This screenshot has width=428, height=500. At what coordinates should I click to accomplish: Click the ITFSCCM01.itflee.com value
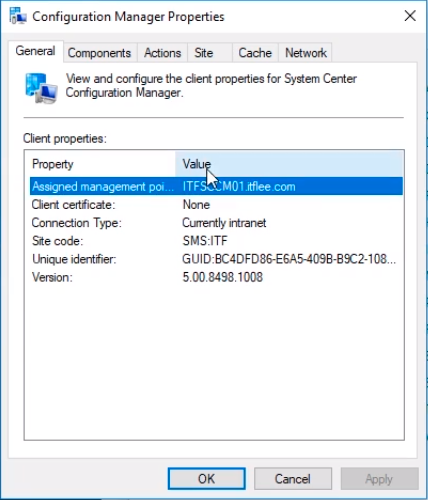[x=239, y=186]
